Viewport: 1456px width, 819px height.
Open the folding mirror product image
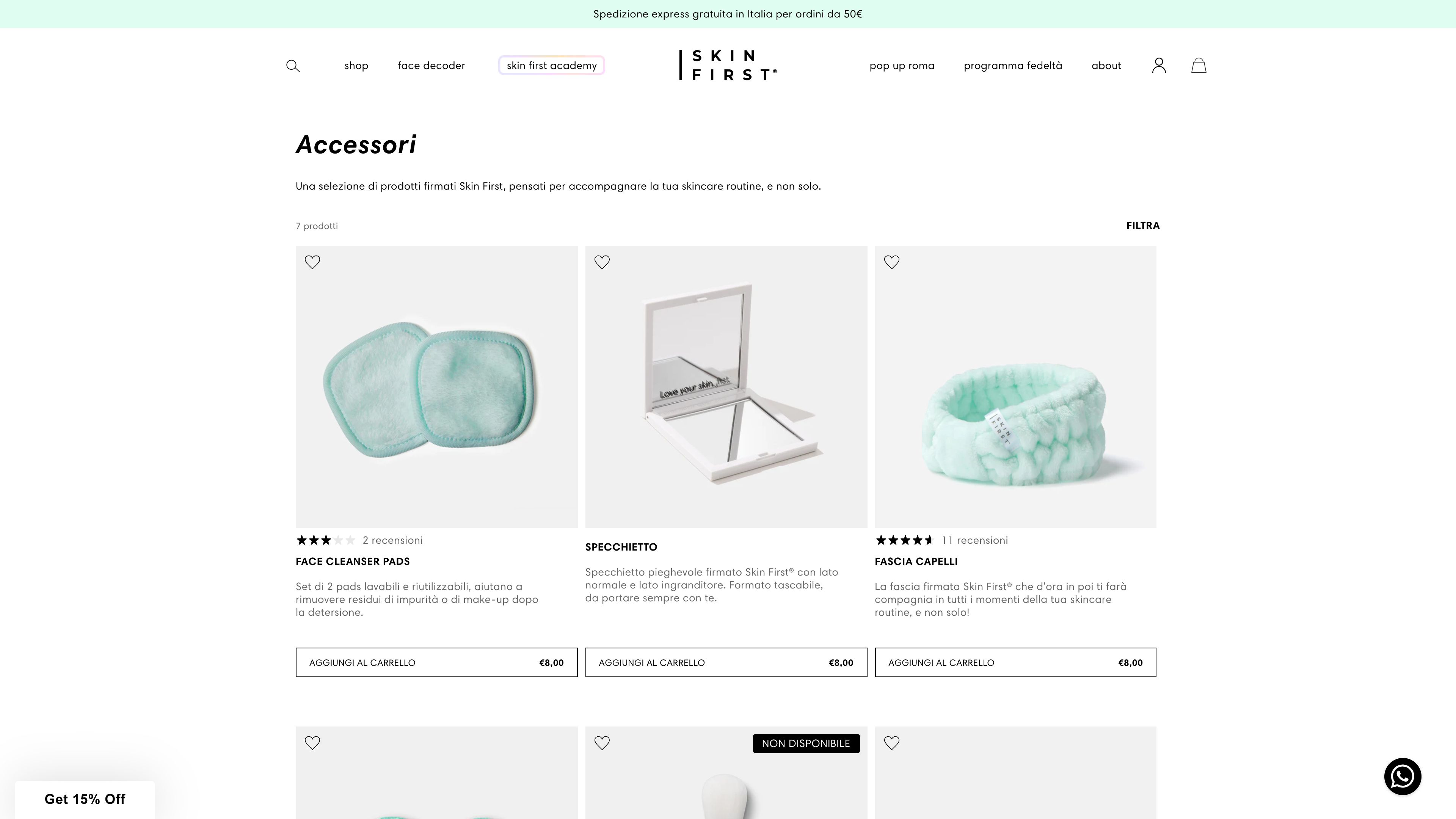[726, 387]
